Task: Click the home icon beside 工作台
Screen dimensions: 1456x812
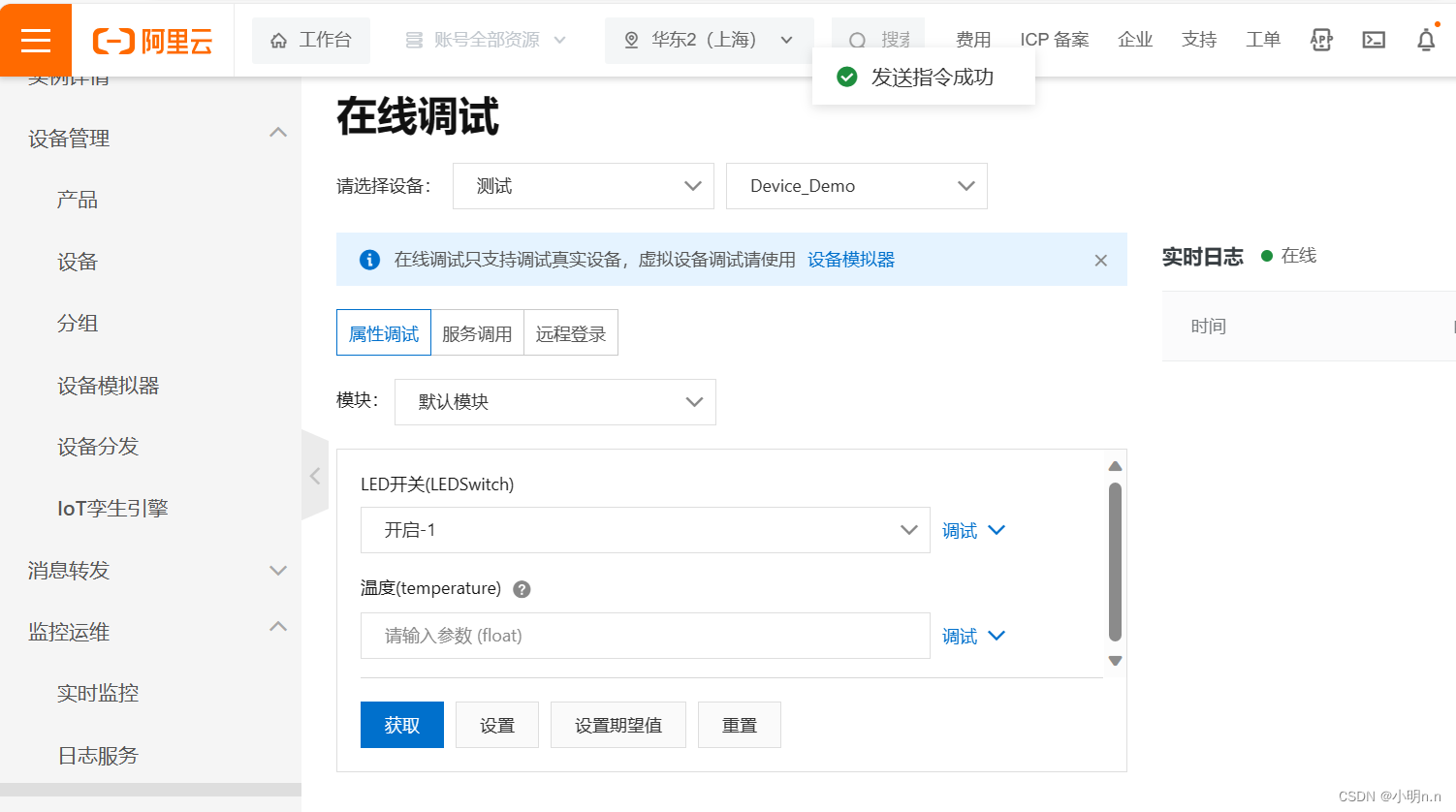Action: click(x=279, y=41)
